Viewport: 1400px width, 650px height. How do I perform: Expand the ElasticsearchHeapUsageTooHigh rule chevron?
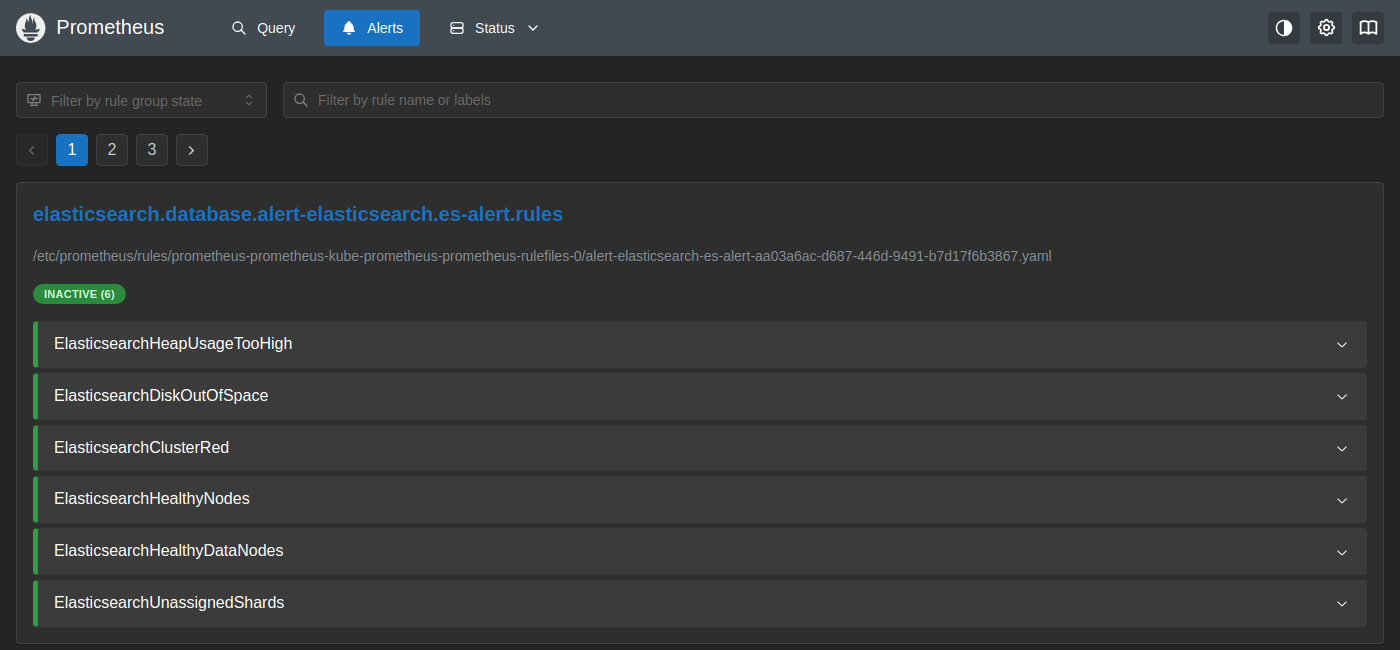pyautogui.click(x=1342, y=344)
